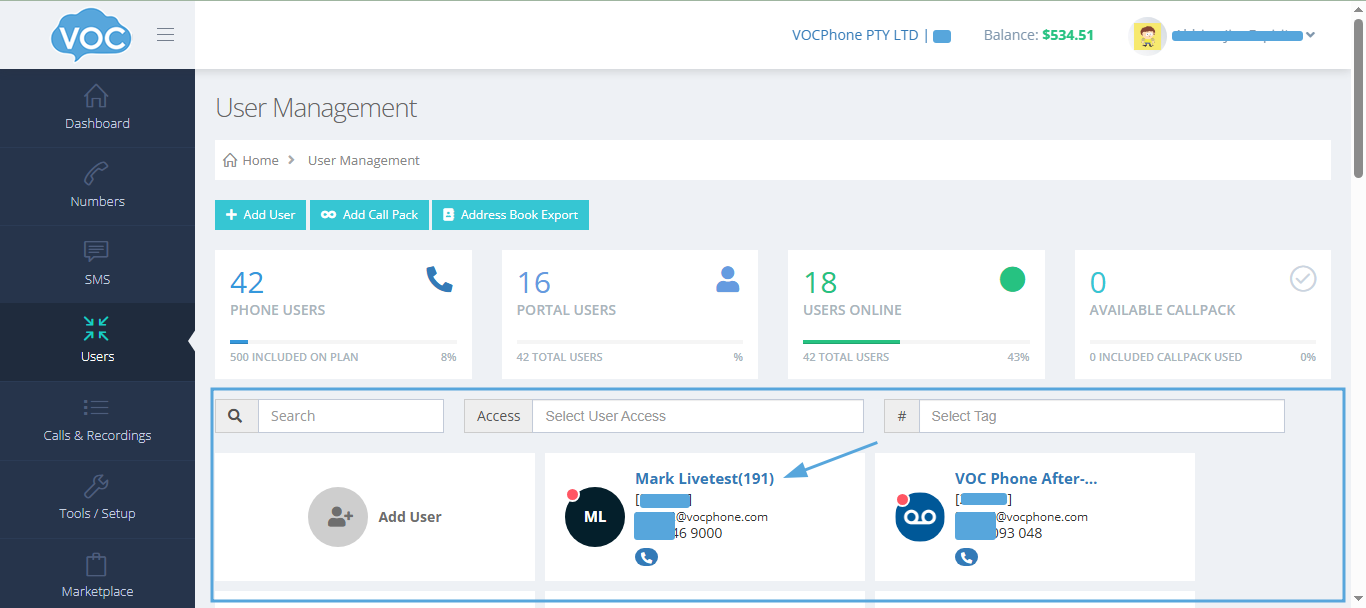This screenshot has width=1366, height=608.
Task: Click the ML avatar circle
Action: pos(595,517)
